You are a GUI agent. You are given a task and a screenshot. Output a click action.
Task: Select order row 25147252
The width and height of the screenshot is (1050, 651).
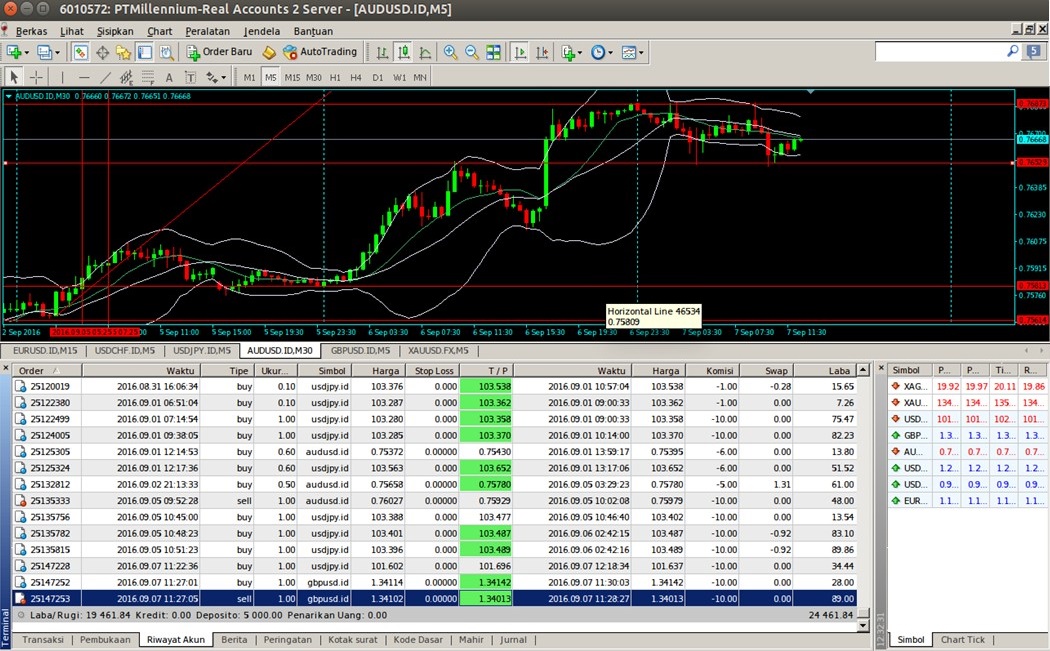434,583
